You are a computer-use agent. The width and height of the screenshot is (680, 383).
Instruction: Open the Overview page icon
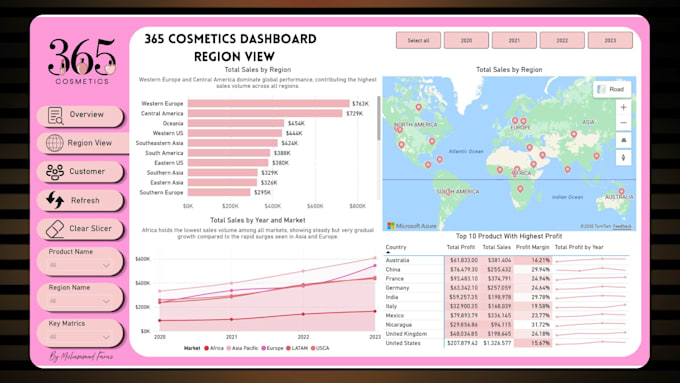[x=55, y=115]
